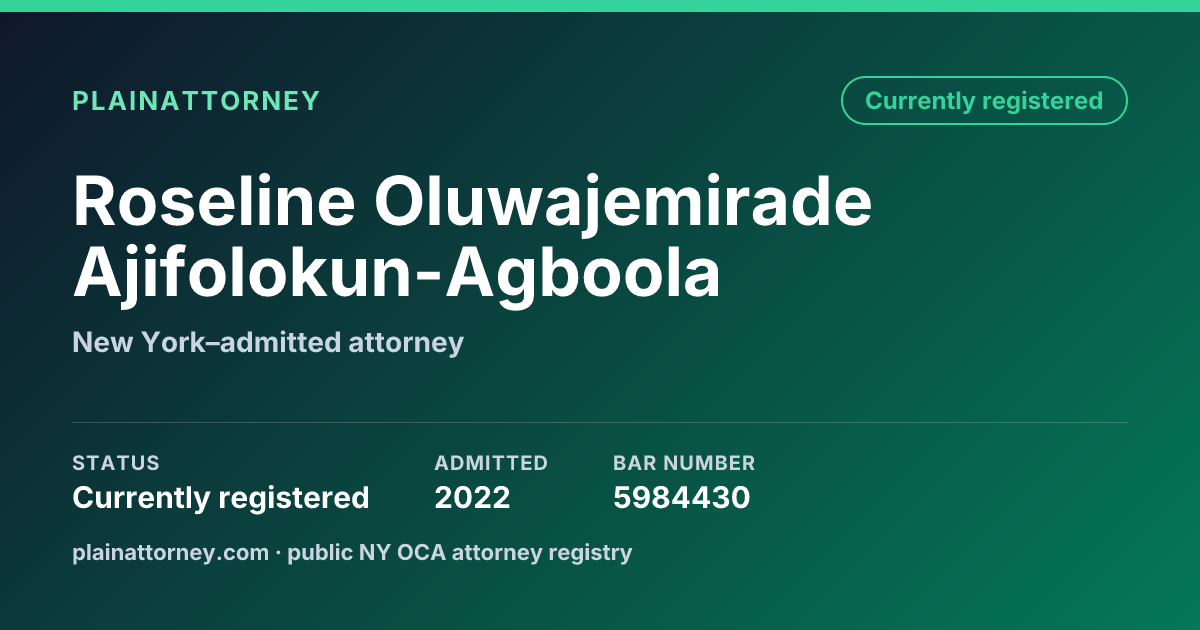The height and width of the screenshot is (630, 1200).
Task: Click the middle name Oluwajemirade in heading
Action: pos(623,204)
